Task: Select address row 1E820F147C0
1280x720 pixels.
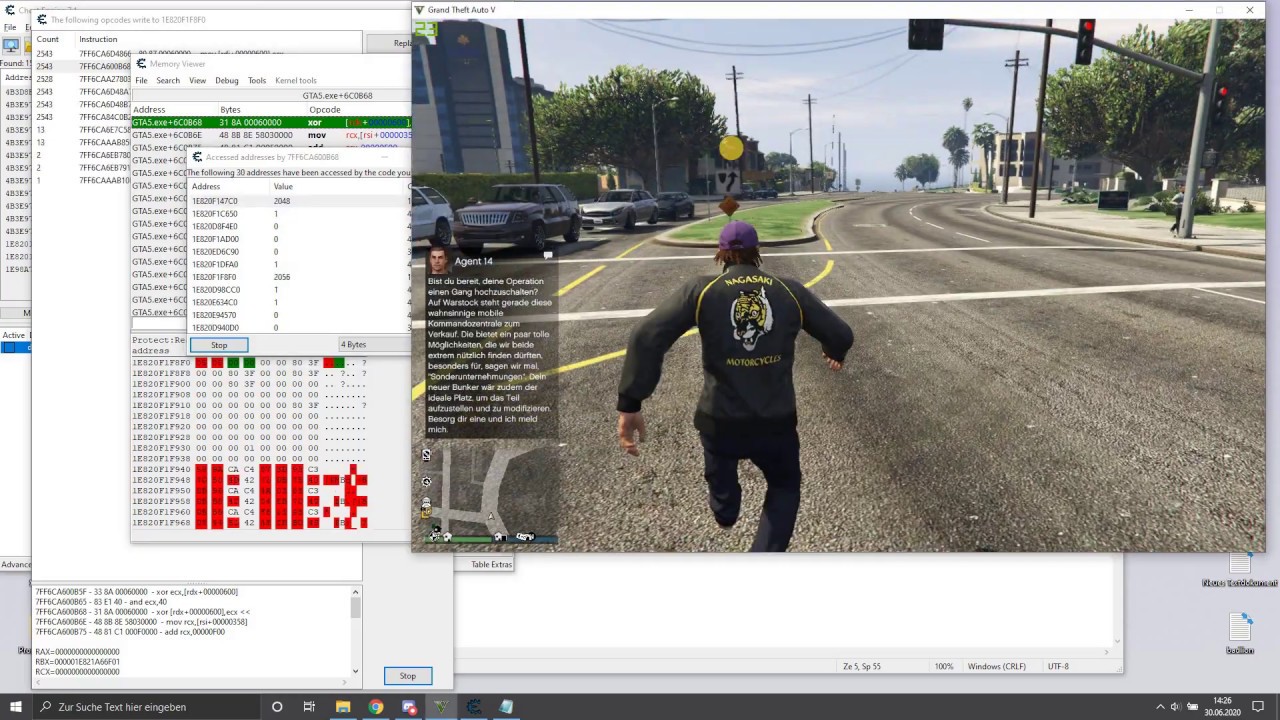Action: (x=299, y=201)
